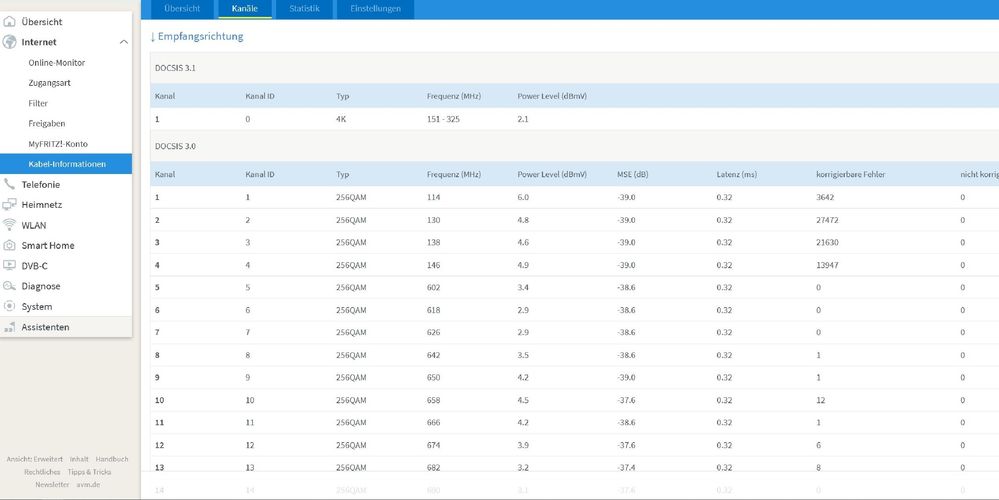999x500 pixels.
Task: Click the Handbuch link in footer
Action: tap(112, 459)
